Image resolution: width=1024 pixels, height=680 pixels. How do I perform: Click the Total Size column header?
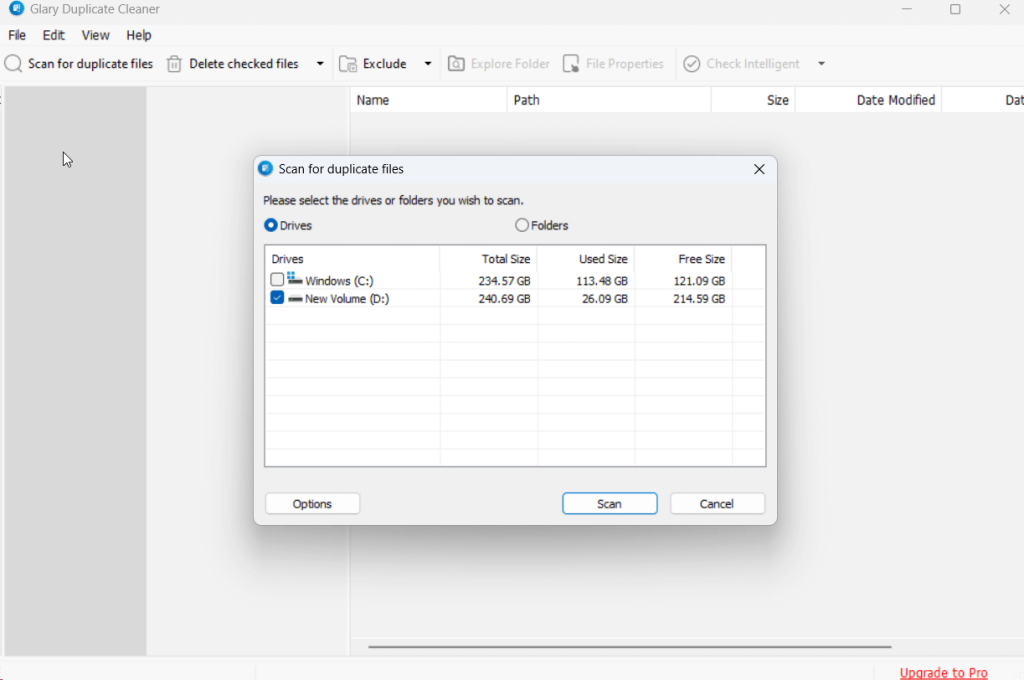point(488,259)
